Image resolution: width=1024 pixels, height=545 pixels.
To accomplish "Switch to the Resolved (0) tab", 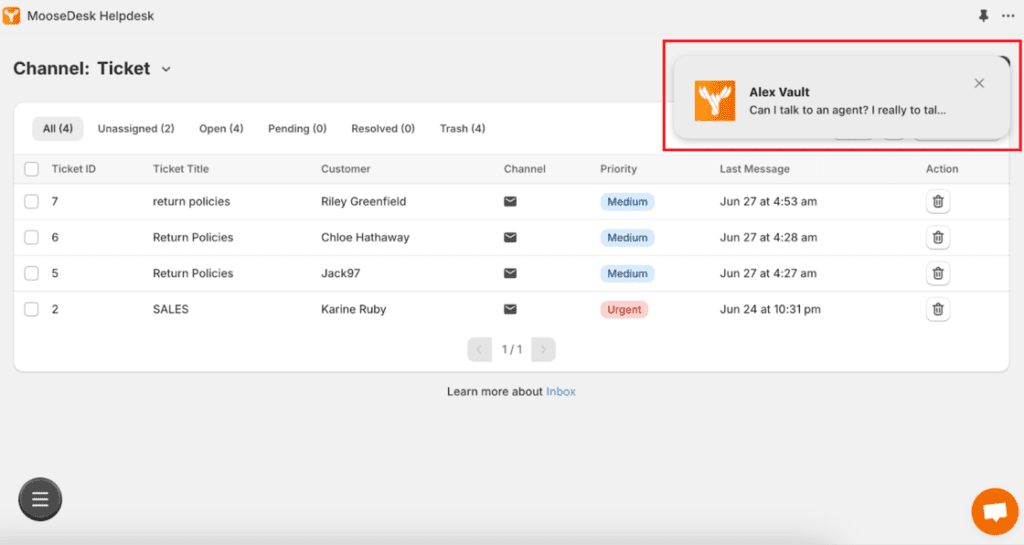I will click(383, 129).
